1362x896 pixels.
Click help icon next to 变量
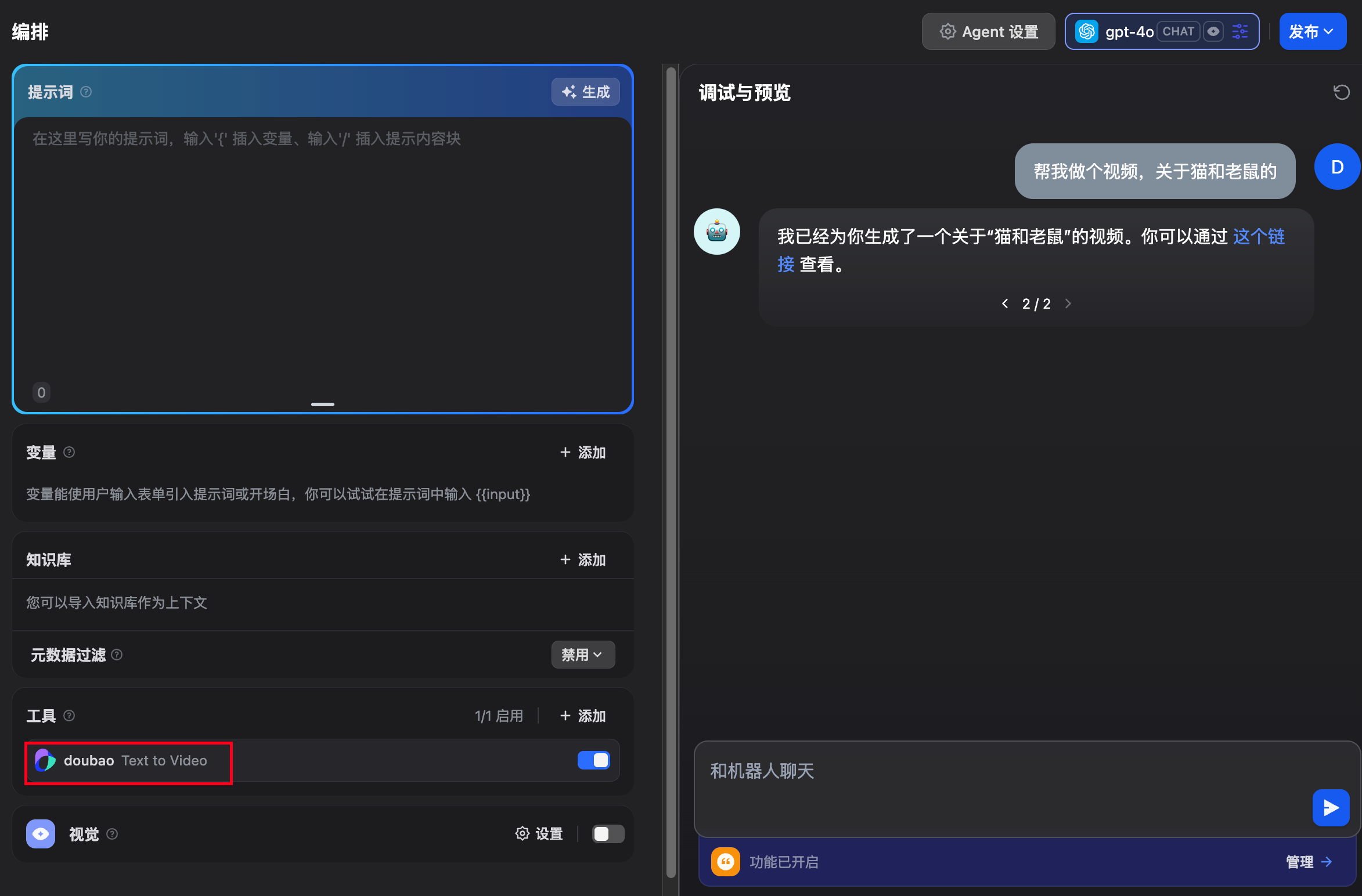[69, 452]
